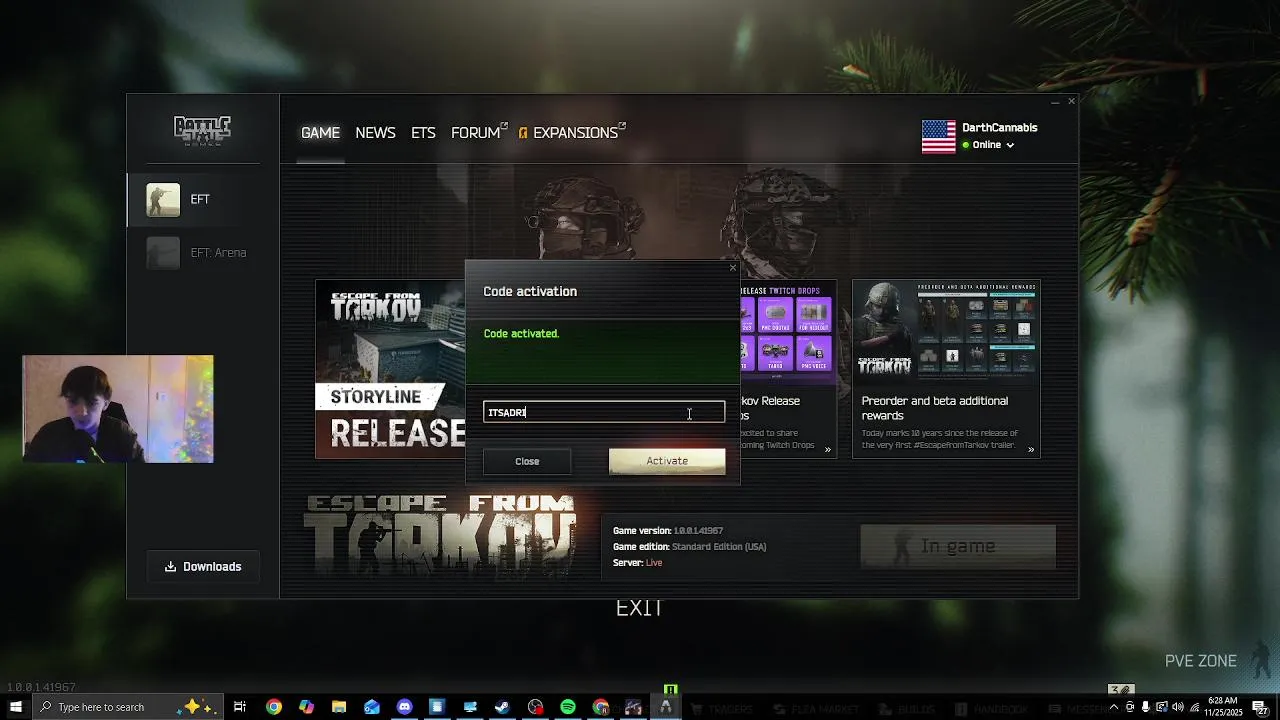This screenshot has width=1280, height=720.
Task: Expand the Preorder rewards article arrow
Action: (x=1031, y=450)
